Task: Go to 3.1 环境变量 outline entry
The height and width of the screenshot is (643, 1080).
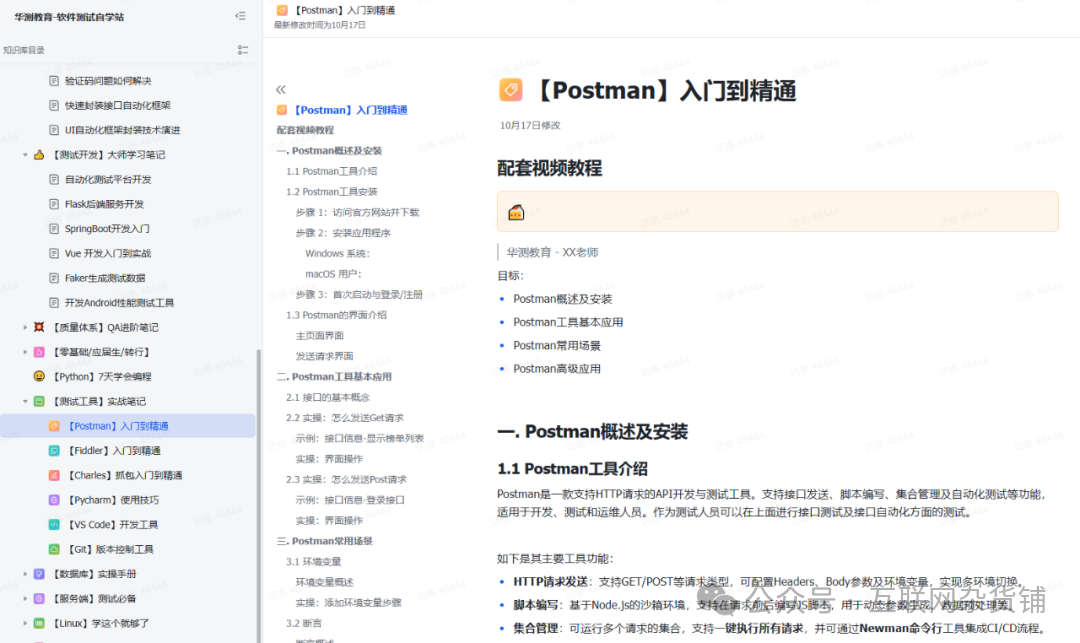Action: [x=313, y=562]
